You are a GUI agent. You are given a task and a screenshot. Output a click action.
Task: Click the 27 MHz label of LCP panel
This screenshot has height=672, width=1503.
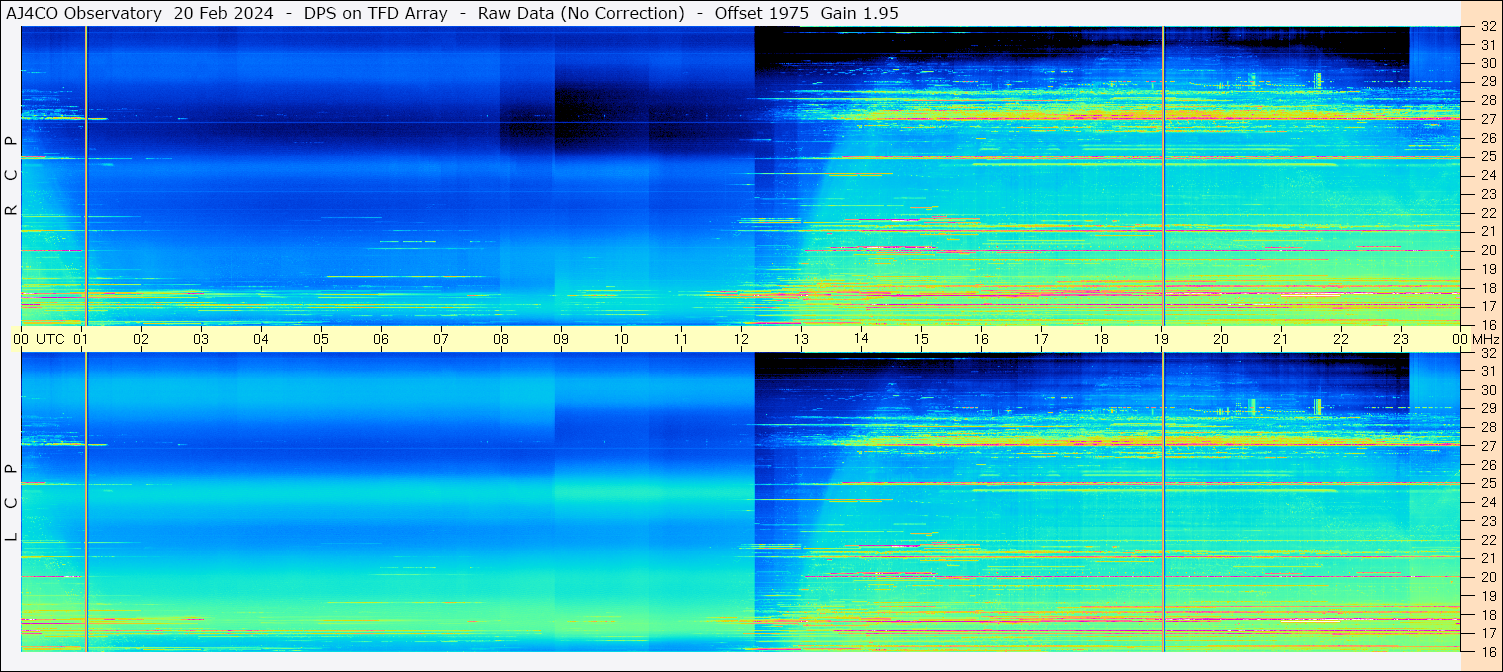[x=1488, y=446]
